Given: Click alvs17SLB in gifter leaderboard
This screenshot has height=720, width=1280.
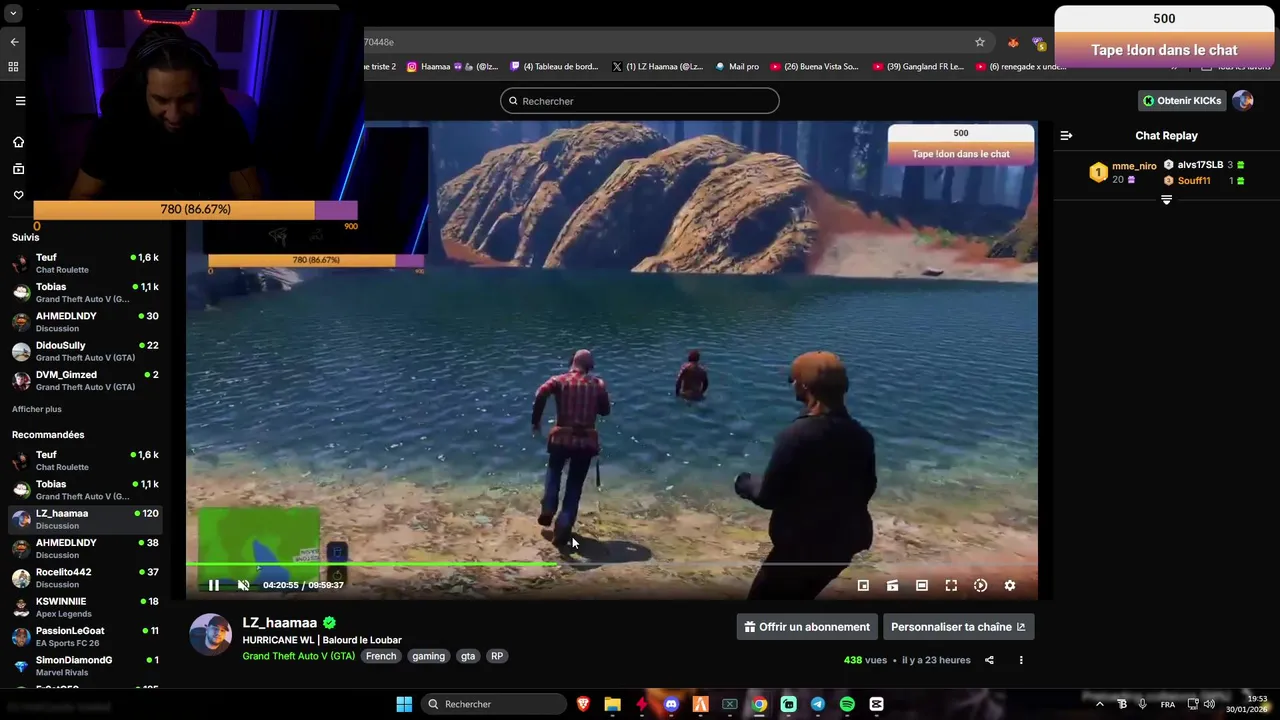Looking at the screenshot, I should point(1200,165).
